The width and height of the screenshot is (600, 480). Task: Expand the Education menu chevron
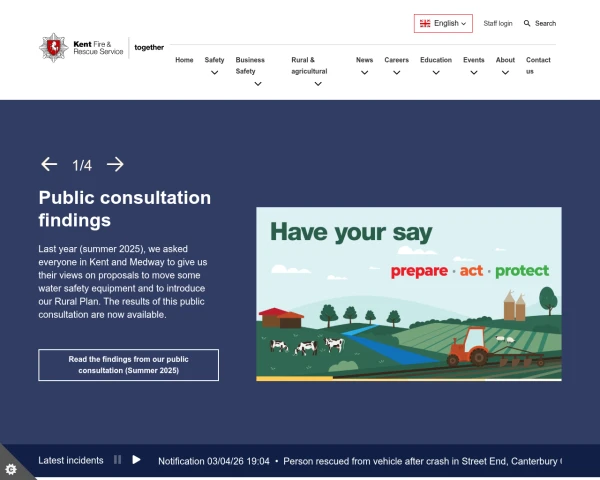[x=436, y=72]
